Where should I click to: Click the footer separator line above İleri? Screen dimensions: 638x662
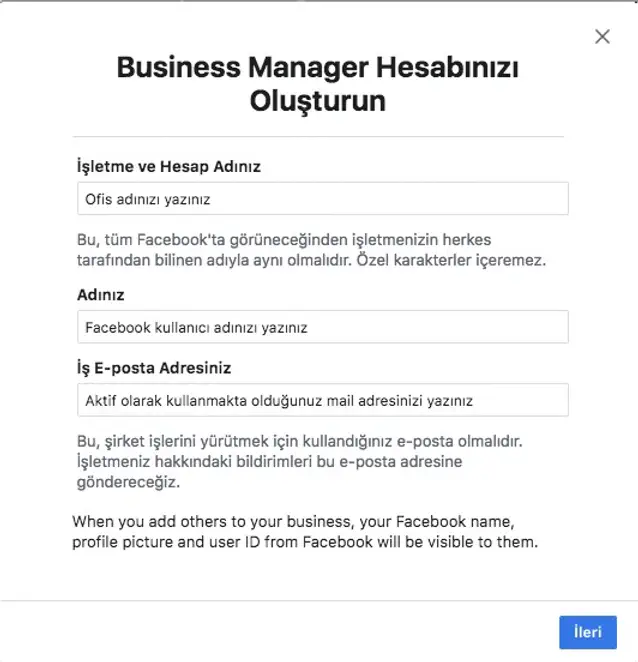coord(319,600)
